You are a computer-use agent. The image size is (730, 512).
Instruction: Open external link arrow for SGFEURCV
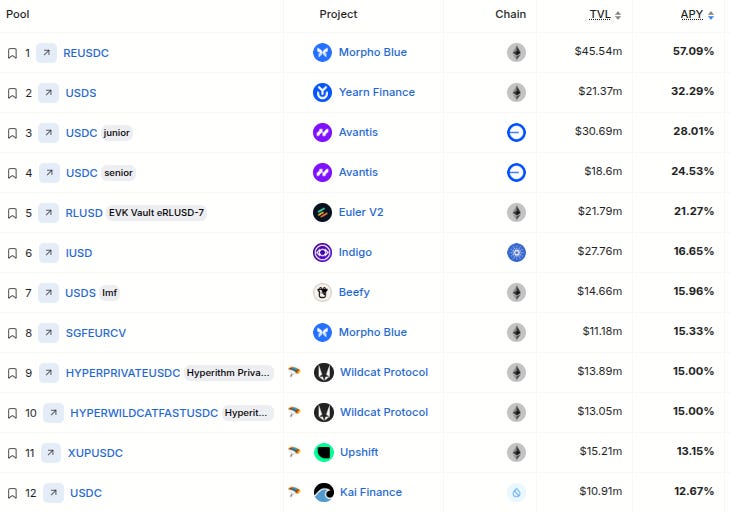click(48, 333)
